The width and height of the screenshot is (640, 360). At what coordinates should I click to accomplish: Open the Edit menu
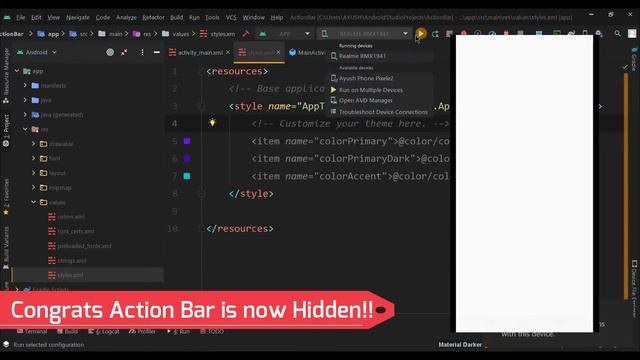36,17
